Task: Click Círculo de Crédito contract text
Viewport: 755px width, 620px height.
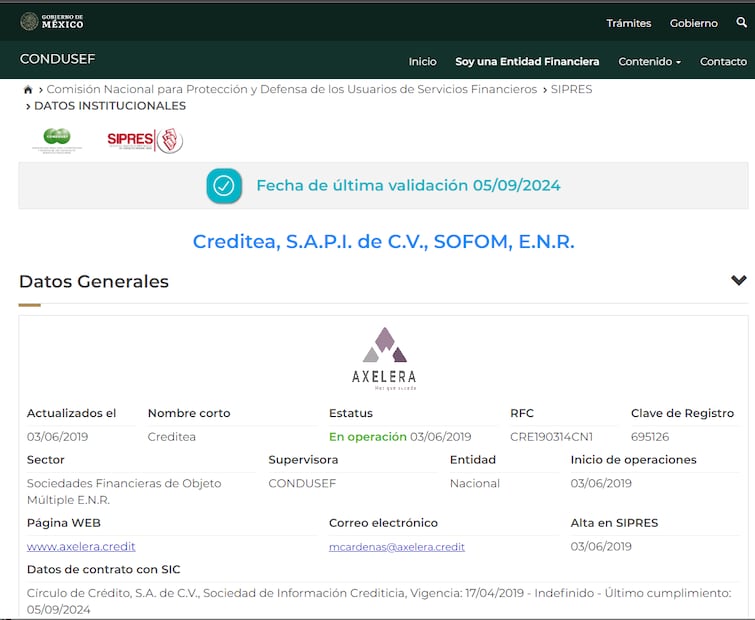Action: [379, 601]
